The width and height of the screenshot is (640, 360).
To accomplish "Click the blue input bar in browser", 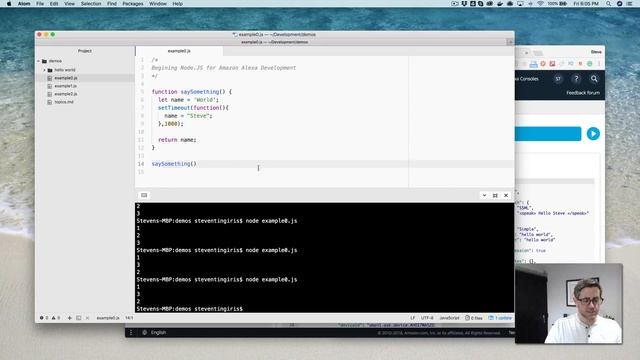I will tap(548, 134).
